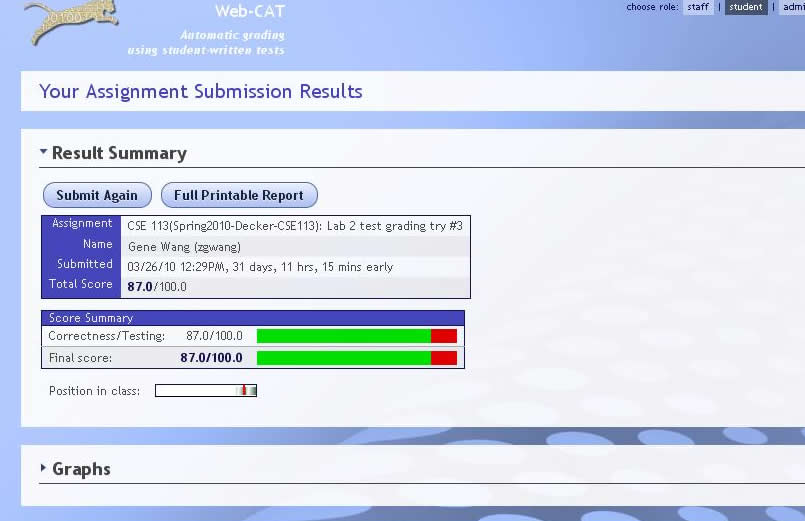The height and width of the screenshot is (521, 805).
Task: Click red portion of Correctness/Testing bar
Action: (x=443, y=336)
